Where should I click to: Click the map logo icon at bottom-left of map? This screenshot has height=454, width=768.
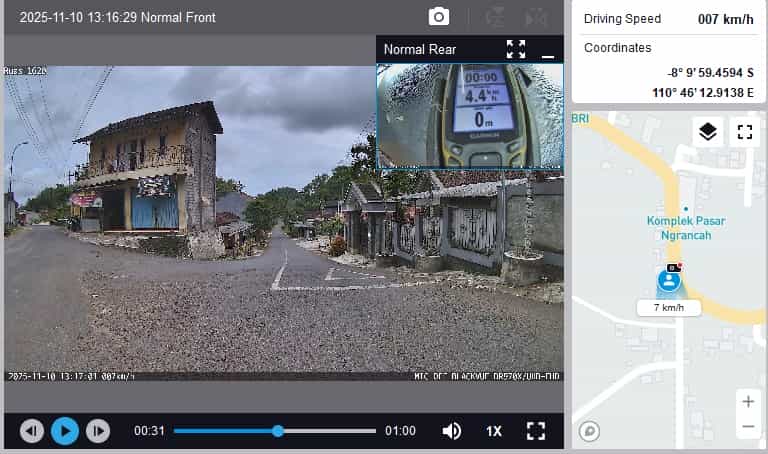pyautogui.click(x=590, y=431)
